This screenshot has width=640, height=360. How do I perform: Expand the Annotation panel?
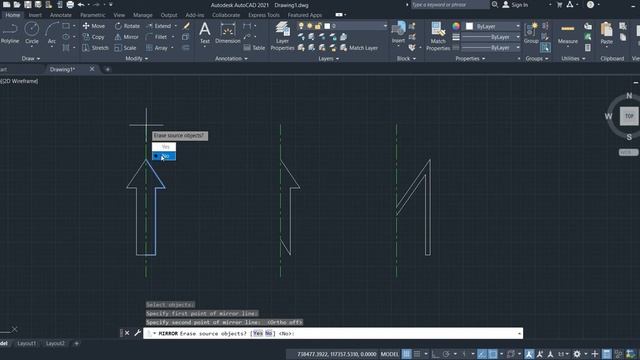click(231, 59)
